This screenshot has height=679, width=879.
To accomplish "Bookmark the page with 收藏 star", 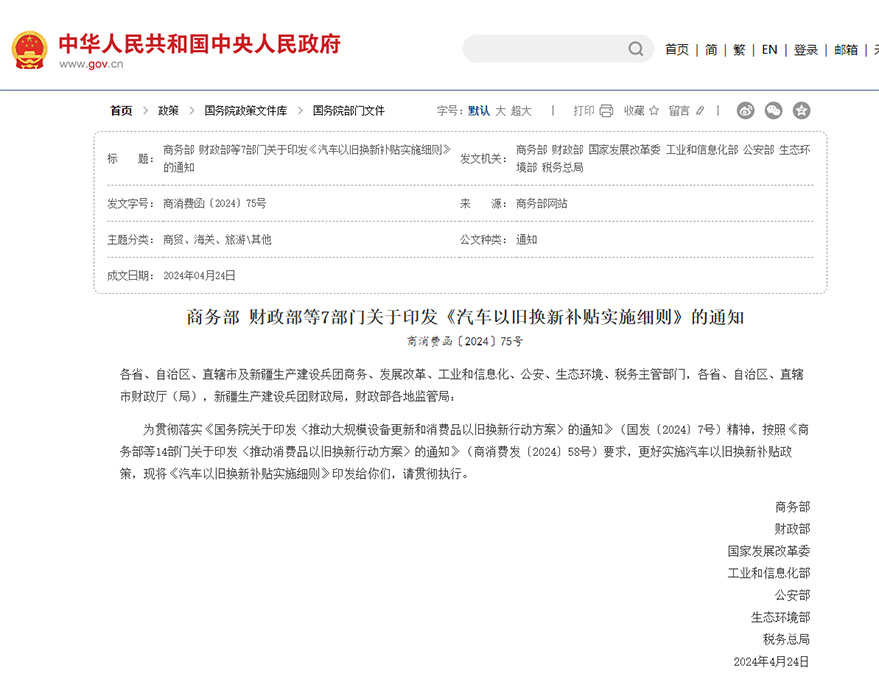I will (641, 111).
